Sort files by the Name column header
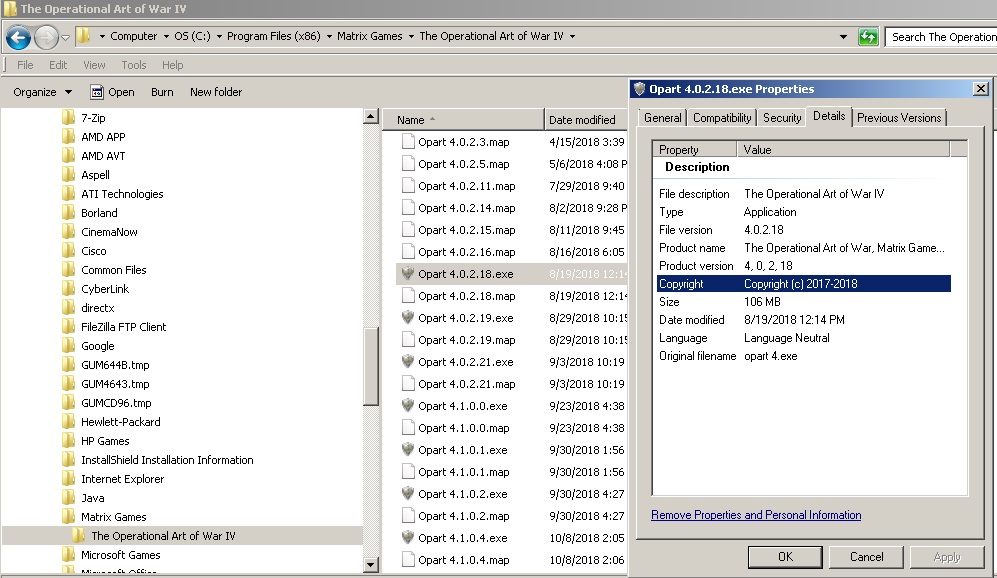 click(x=463, y=120)
